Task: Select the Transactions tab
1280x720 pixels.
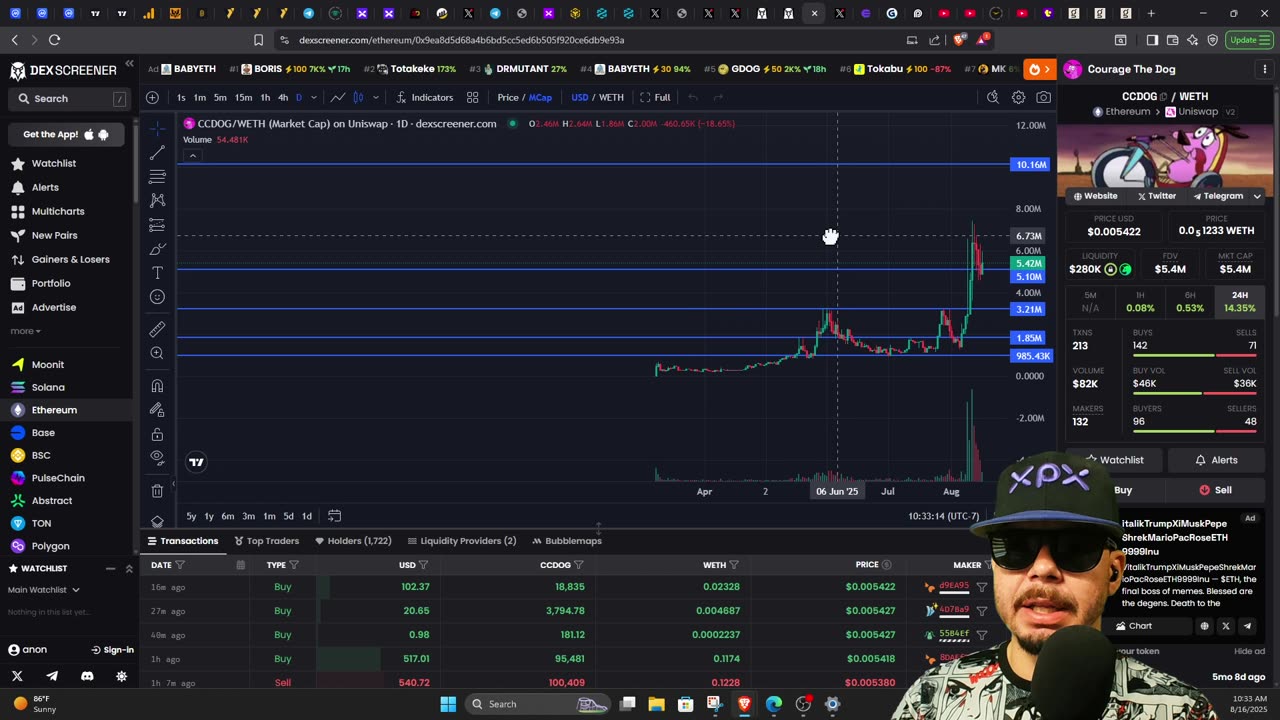Action: coord(183,541)
